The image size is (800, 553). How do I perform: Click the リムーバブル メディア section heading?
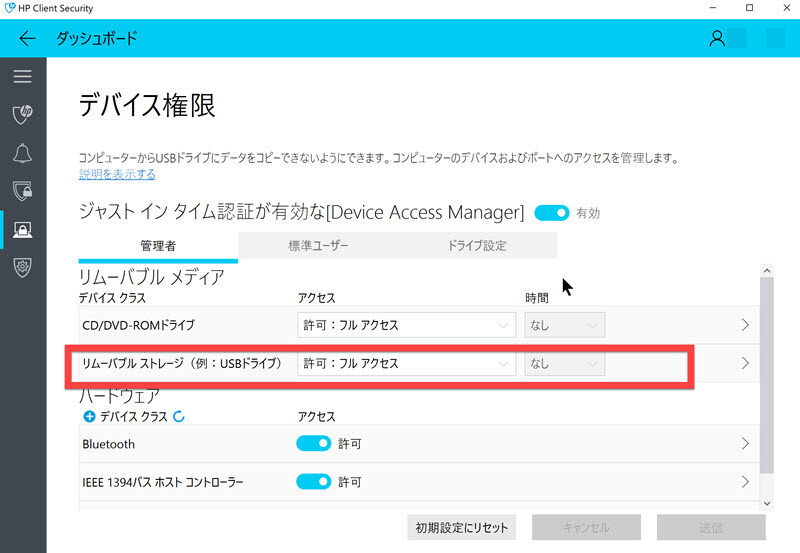click(x=152, y=278)
